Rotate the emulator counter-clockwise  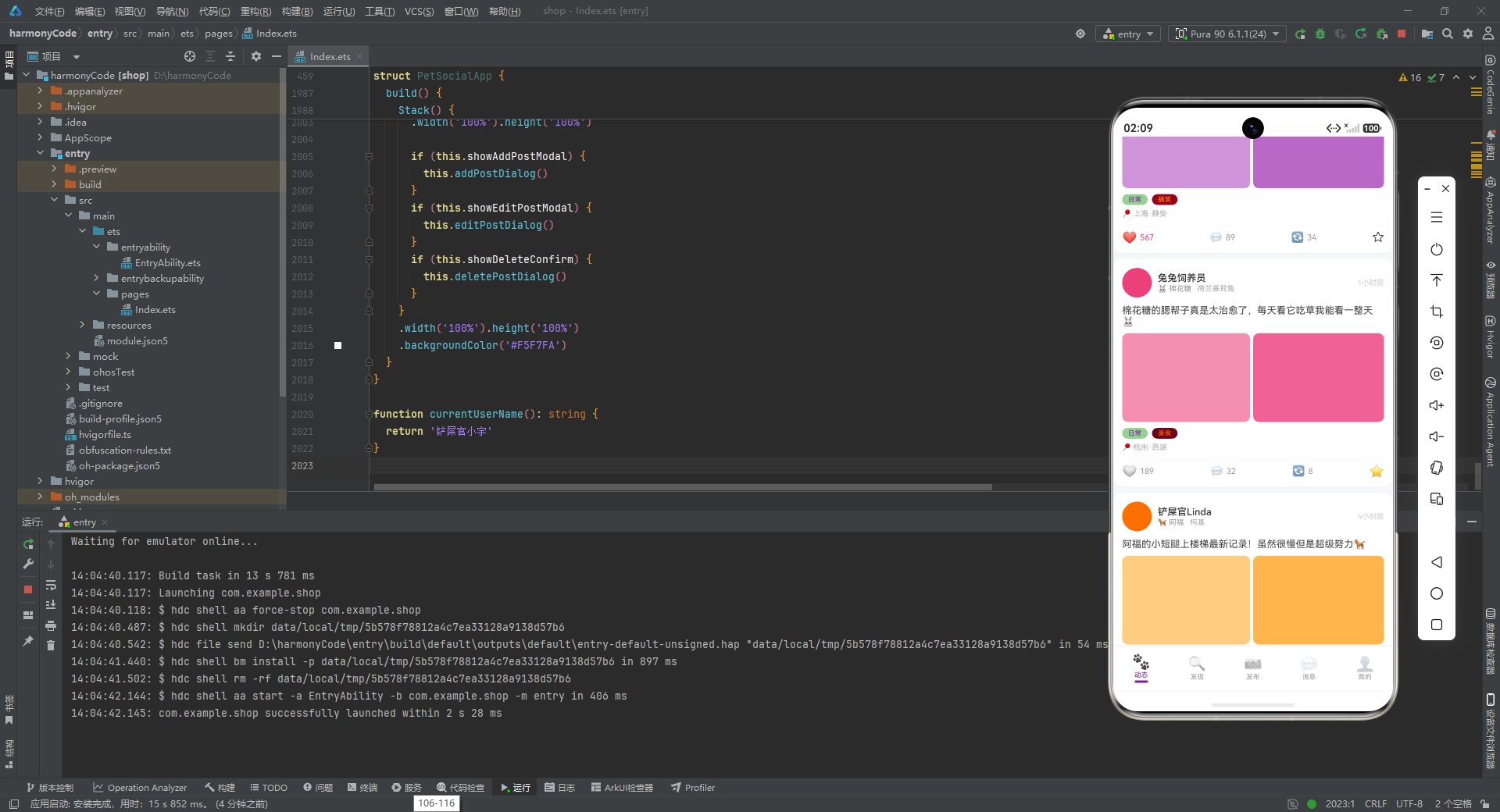click(1437, 343)
